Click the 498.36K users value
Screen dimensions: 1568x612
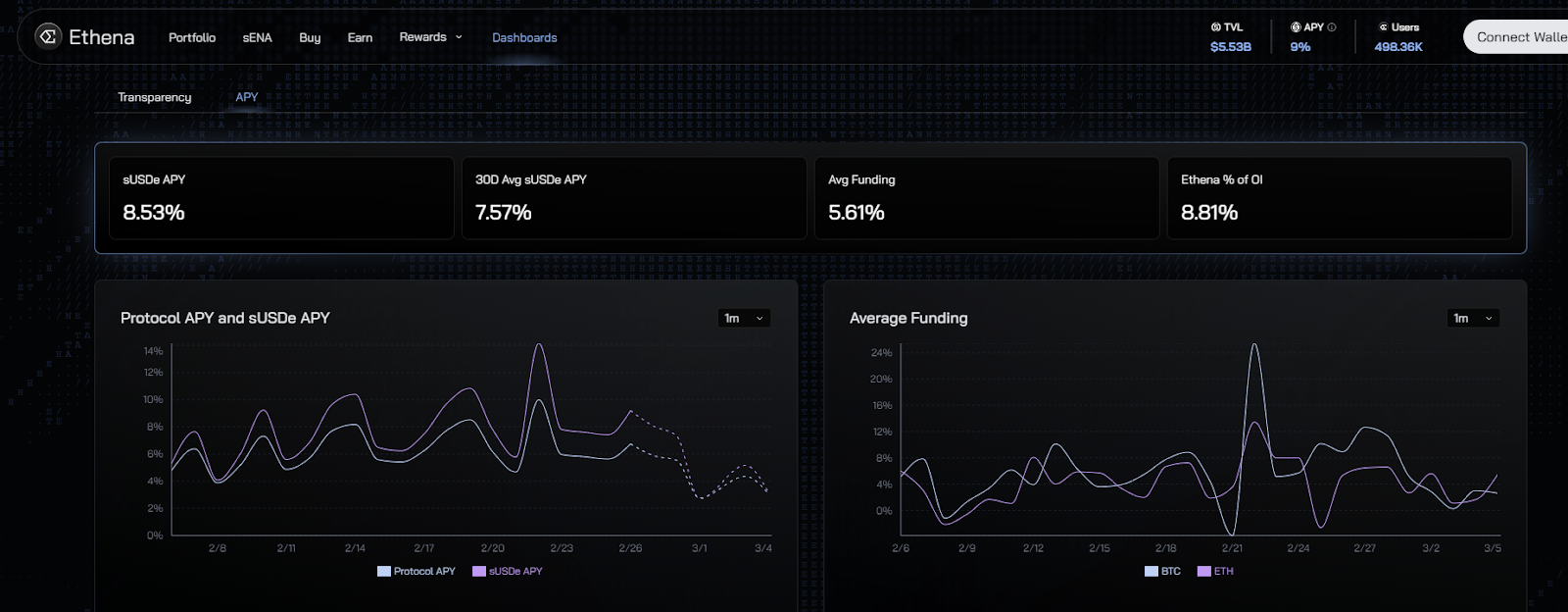click(1398, 46)
